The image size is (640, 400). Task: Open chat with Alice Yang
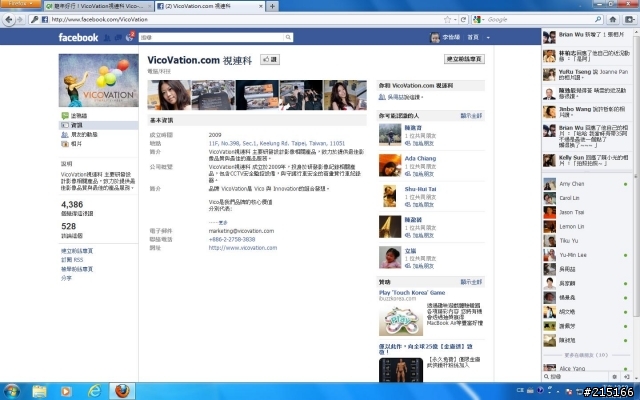pos(586,368)
